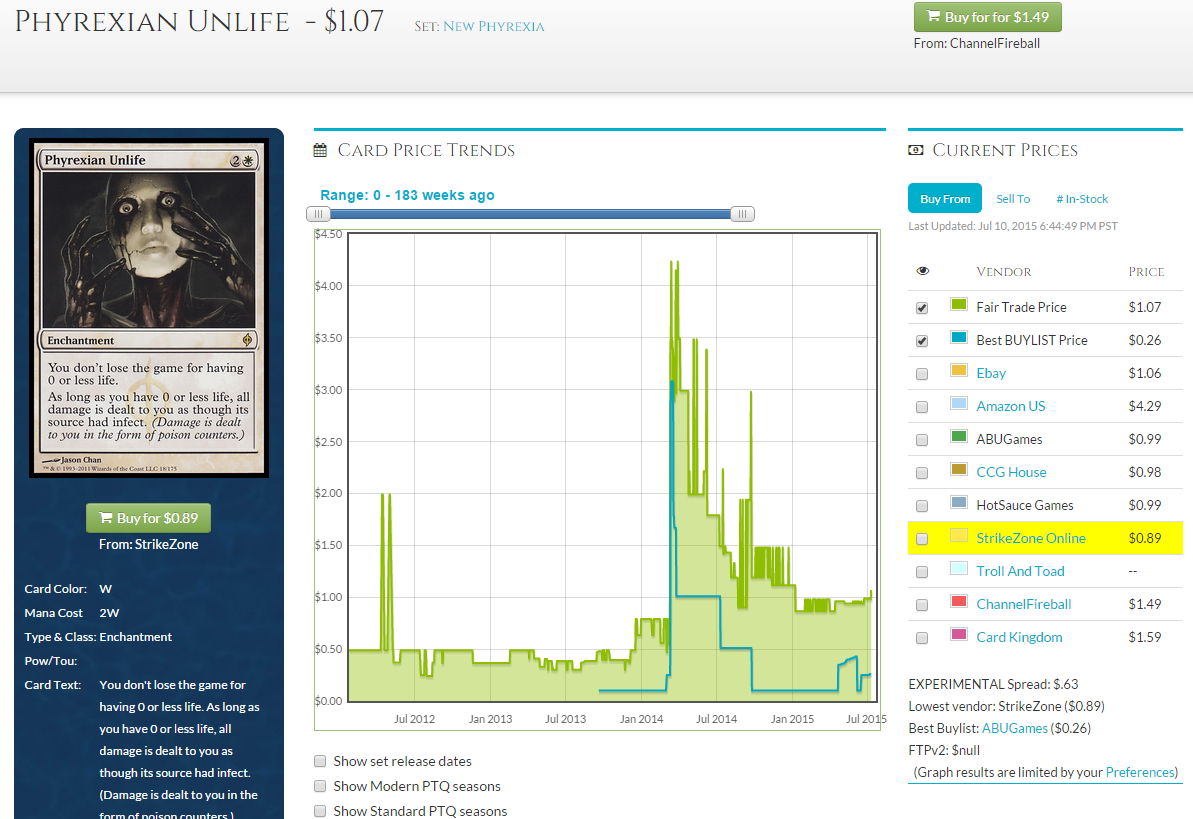Click the price trend chart area
Image resolution: width=1193 pixels, height=819 pixels.
coord(612,467)
